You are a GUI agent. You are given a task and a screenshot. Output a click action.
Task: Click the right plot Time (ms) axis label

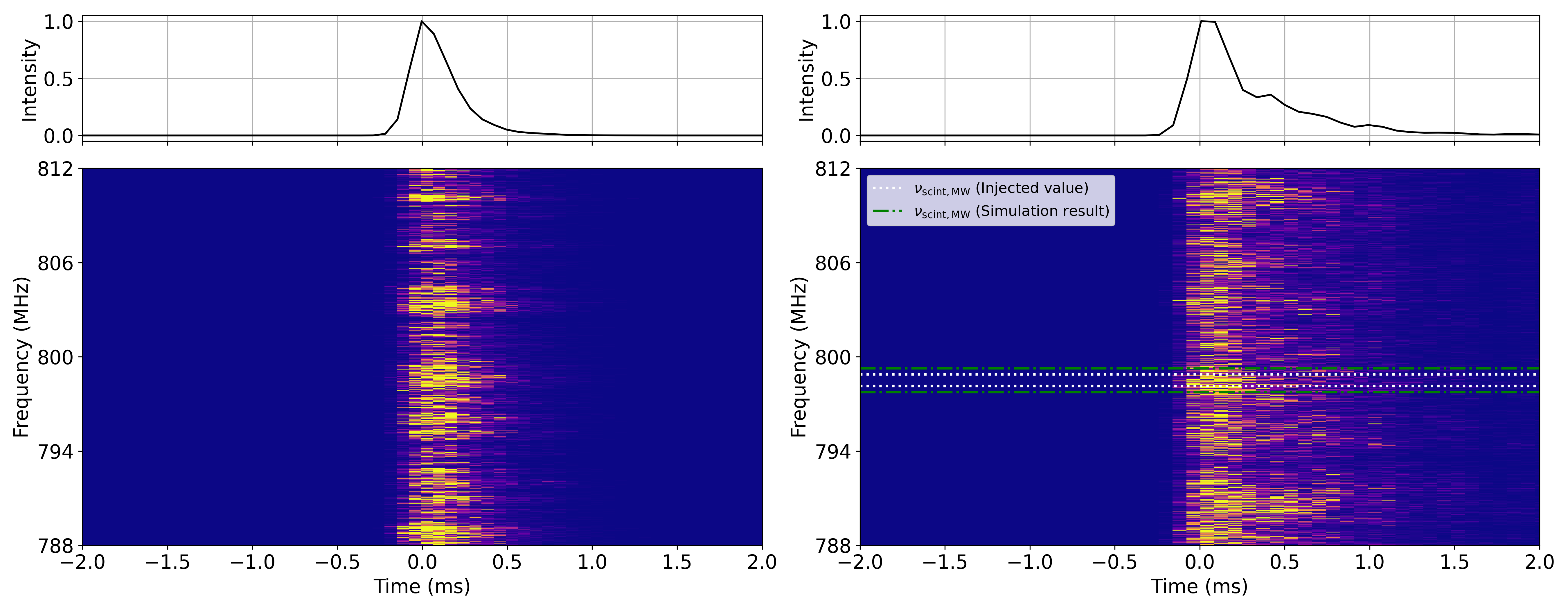pyautogui.click(x=1199, y=586)
